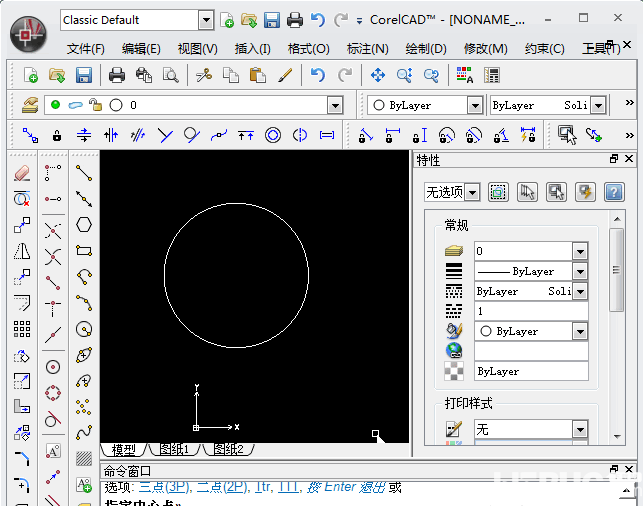
Task: Open the 插入(I) menu
Action: pyautogui.click(x=253, y=49)
